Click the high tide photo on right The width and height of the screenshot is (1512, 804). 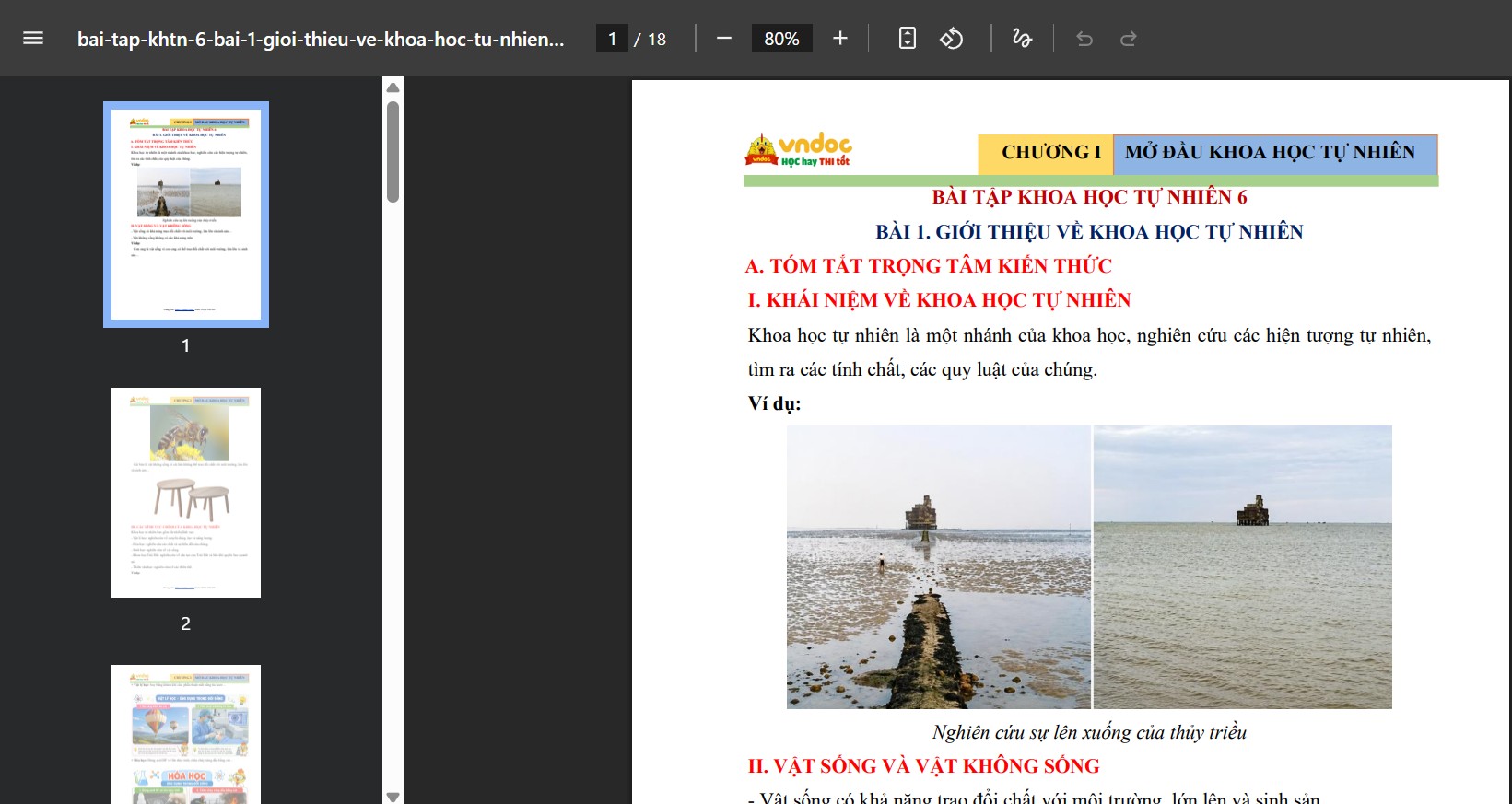pos(1243,567)
